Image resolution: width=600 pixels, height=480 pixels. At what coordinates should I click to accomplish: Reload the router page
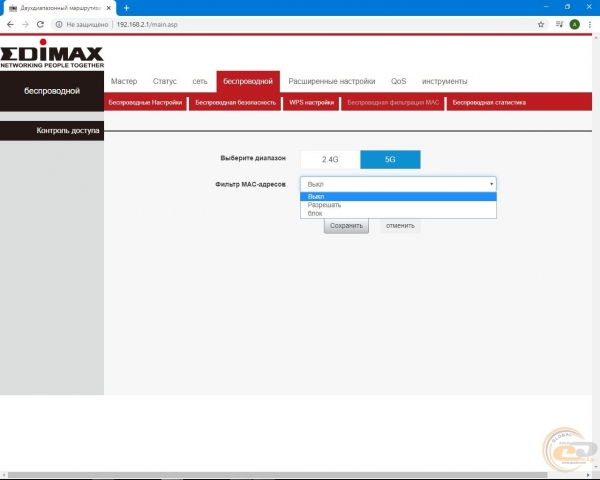[40, 24]
